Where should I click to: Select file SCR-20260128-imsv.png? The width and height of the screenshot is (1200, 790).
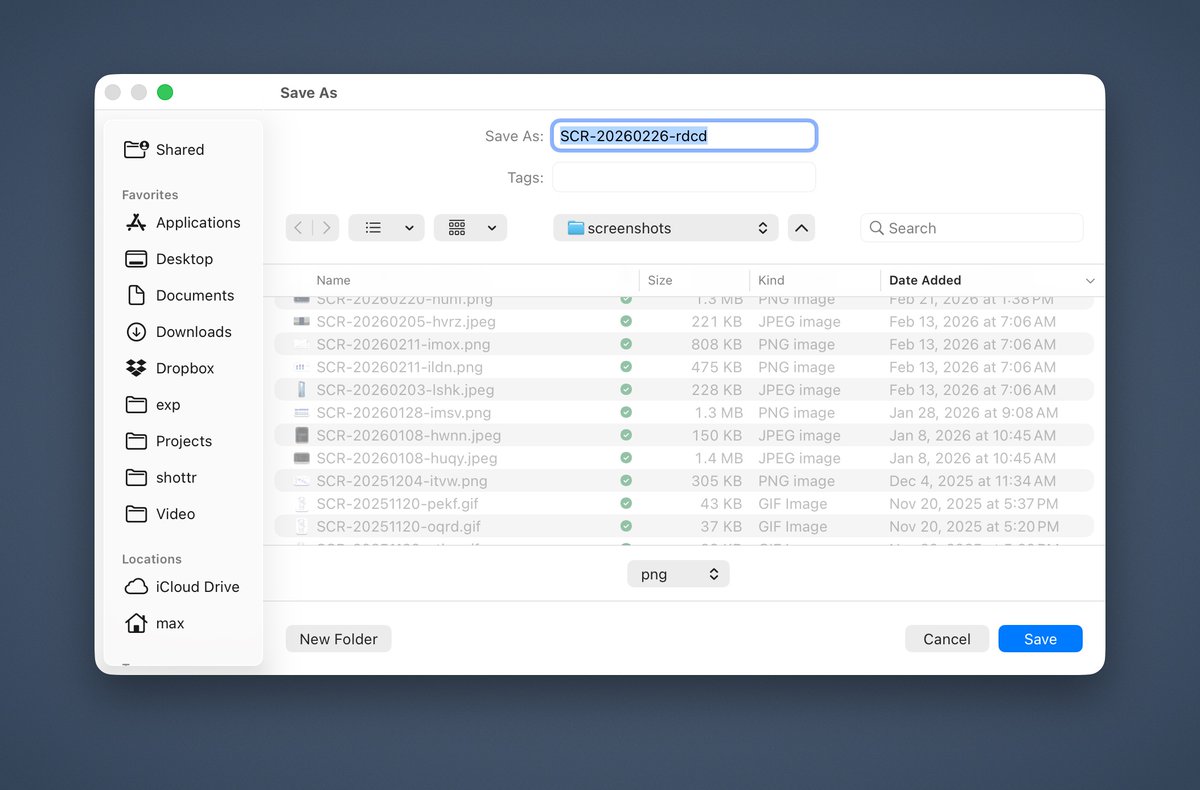click(683, 413)
